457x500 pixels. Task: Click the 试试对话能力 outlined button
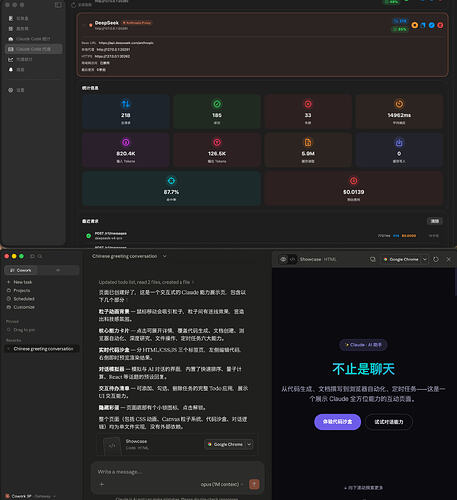point(389,422)
